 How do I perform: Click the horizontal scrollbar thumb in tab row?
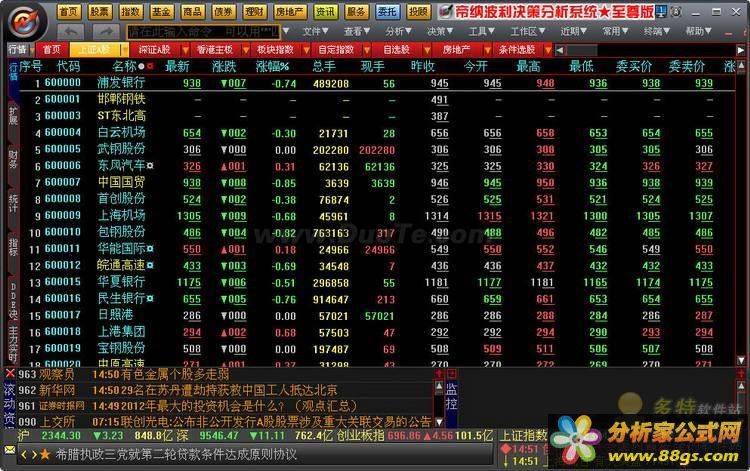coord(582,50)
